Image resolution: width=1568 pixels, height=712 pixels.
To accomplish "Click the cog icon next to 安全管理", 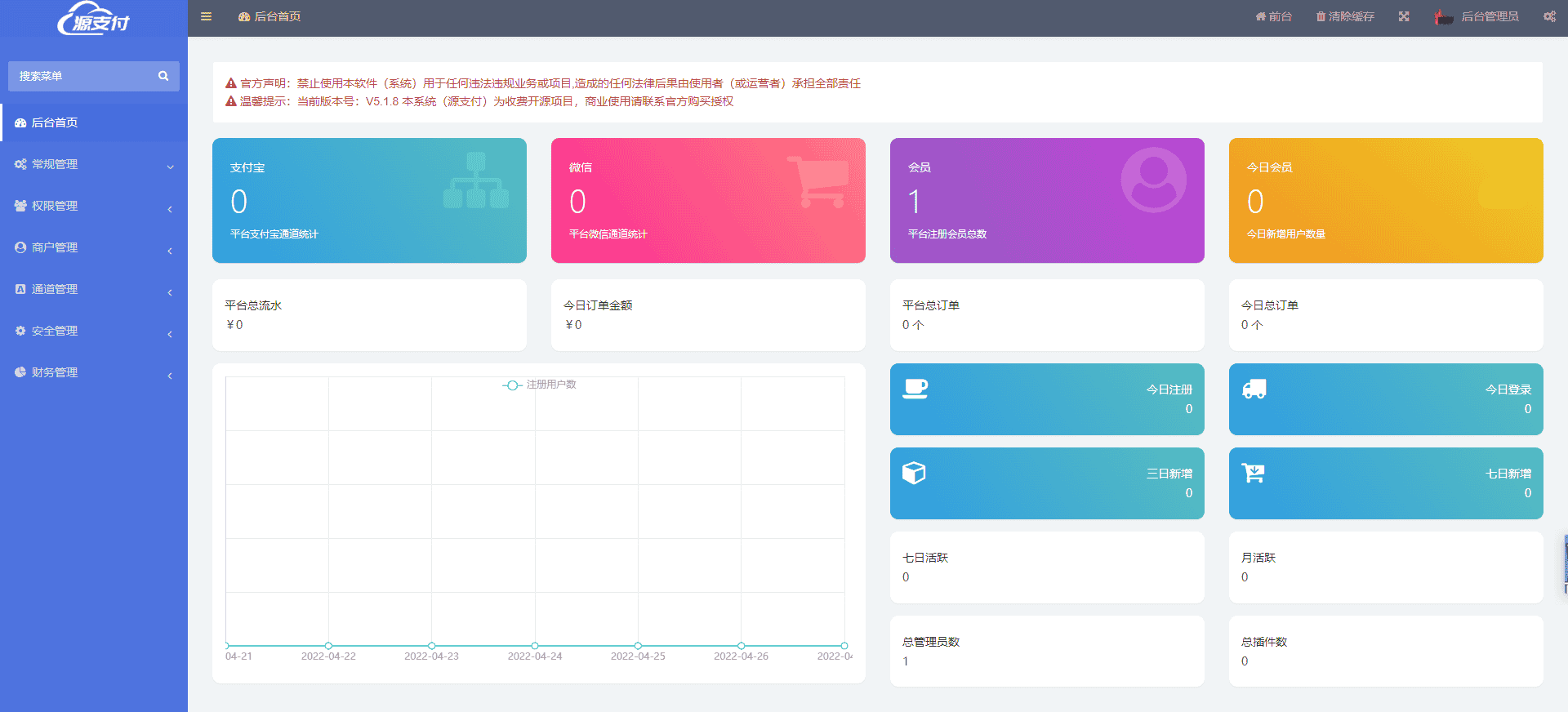I will (x=20, y=331).
